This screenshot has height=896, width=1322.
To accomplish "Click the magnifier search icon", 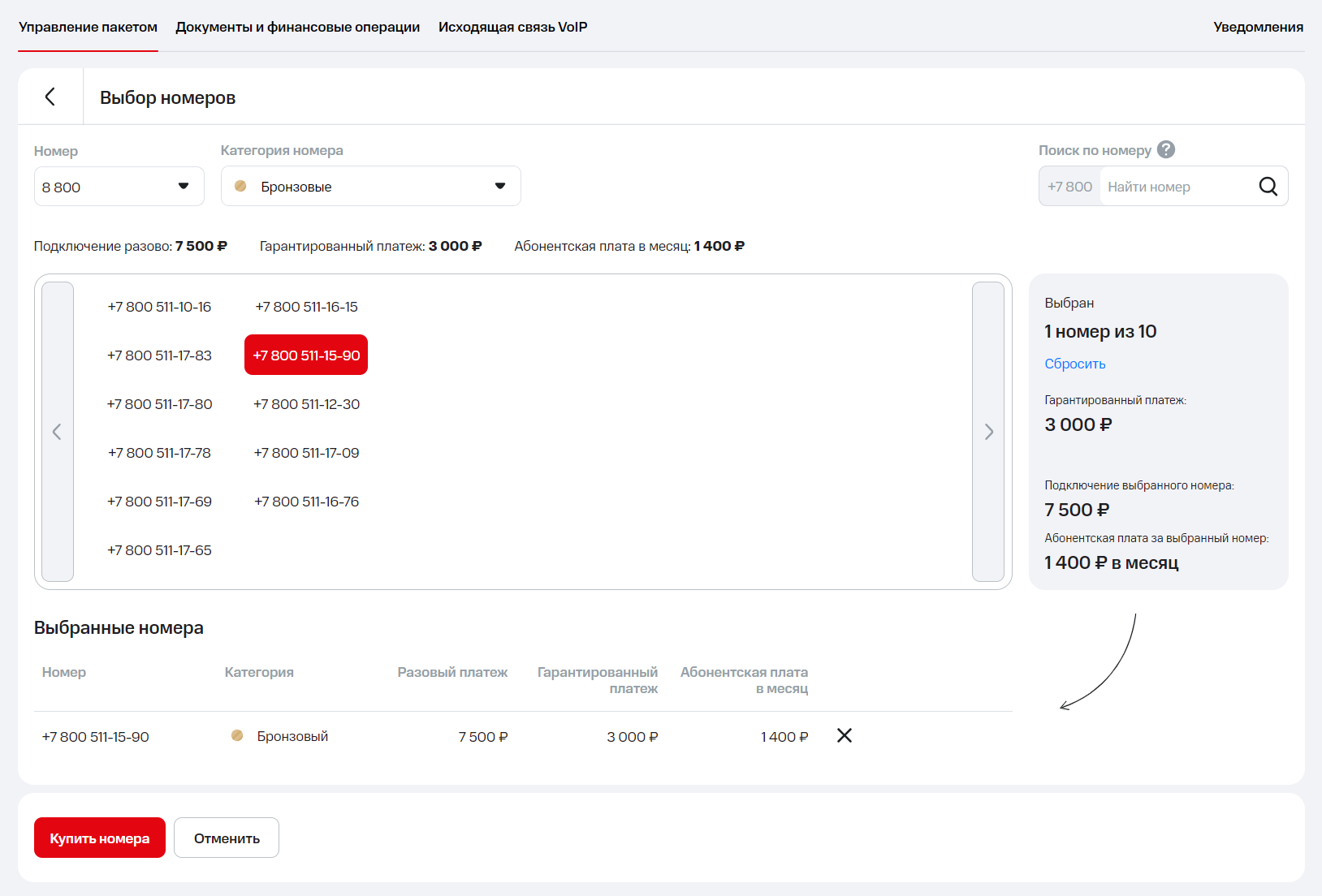I will (1268, 187).
